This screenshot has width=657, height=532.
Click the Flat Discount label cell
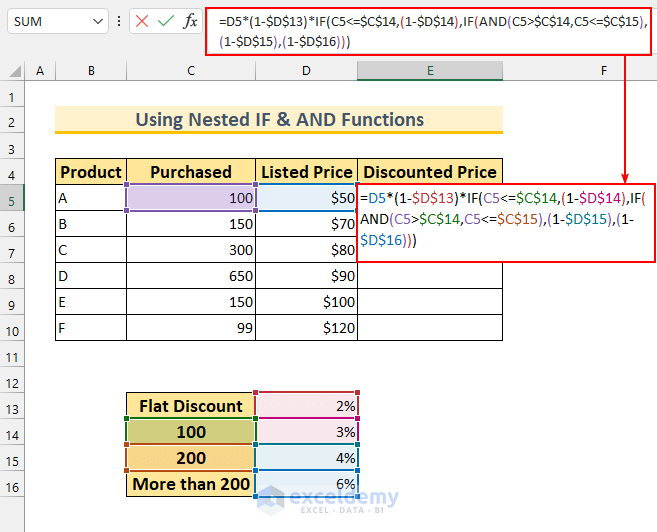[x=190, y=406]
